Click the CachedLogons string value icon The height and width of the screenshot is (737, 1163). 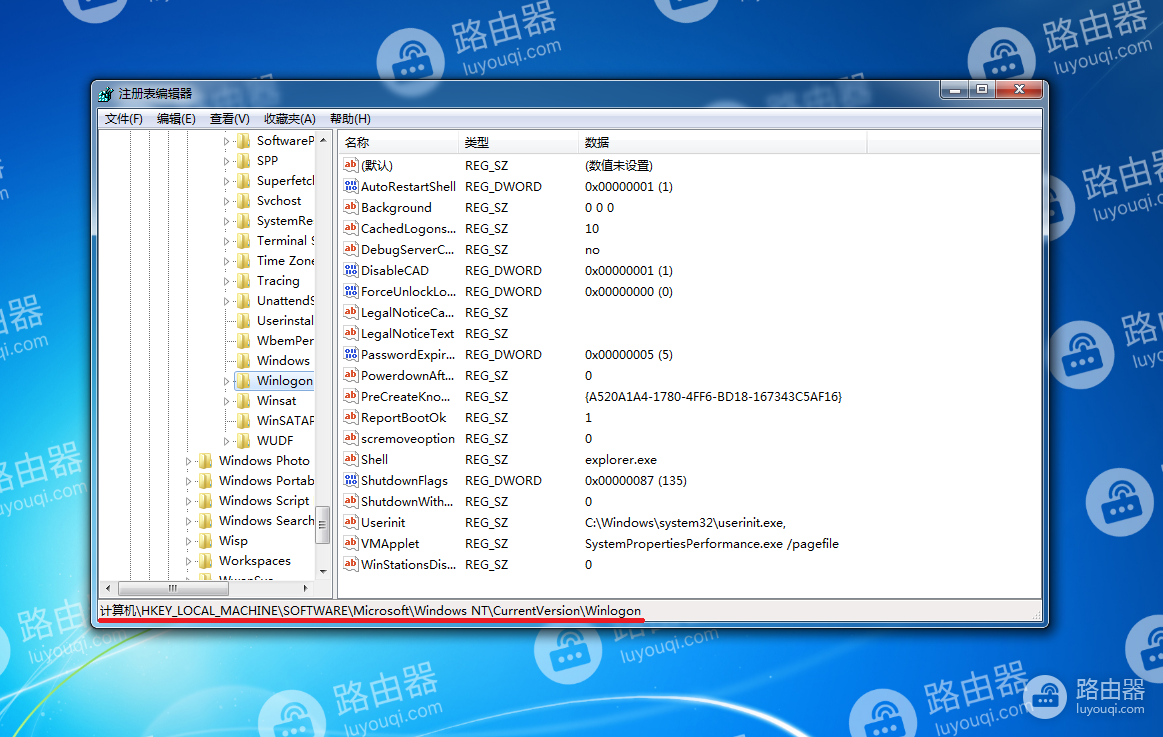pyautogui.click(x=351, y=228)
